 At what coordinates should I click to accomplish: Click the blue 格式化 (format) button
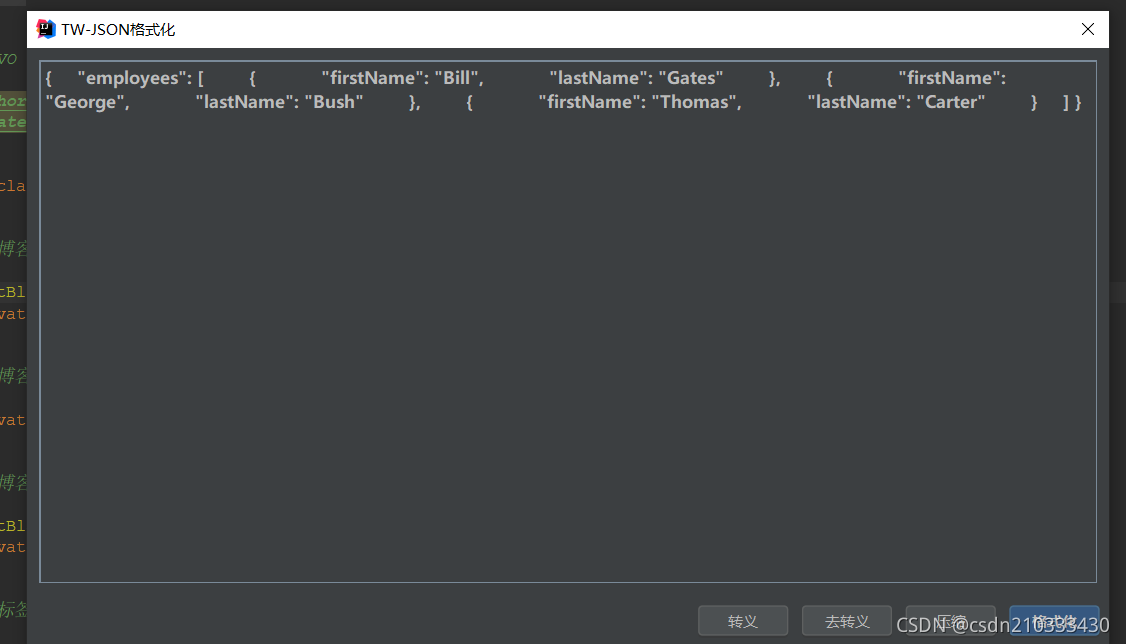[x=1054, y=621]
